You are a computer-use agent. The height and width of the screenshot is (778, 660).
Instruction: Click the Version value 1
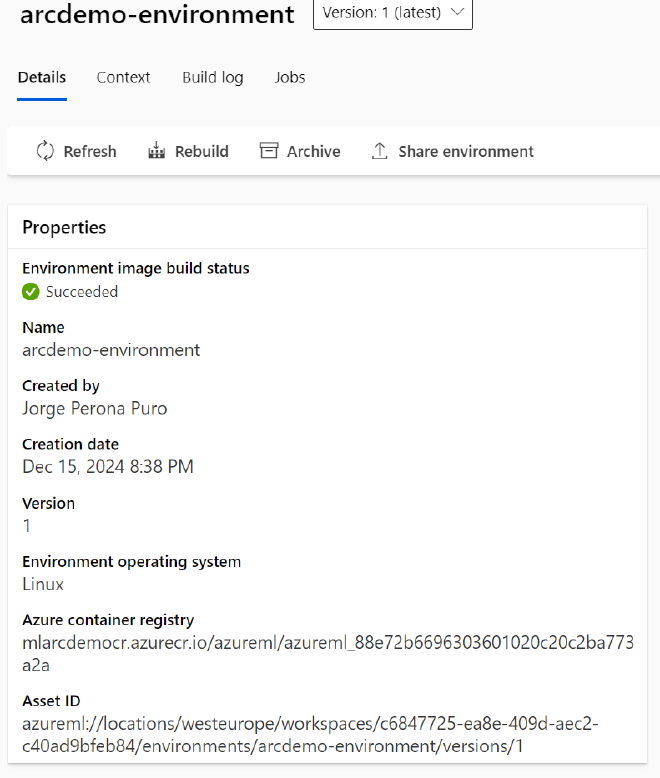(27, 525)
